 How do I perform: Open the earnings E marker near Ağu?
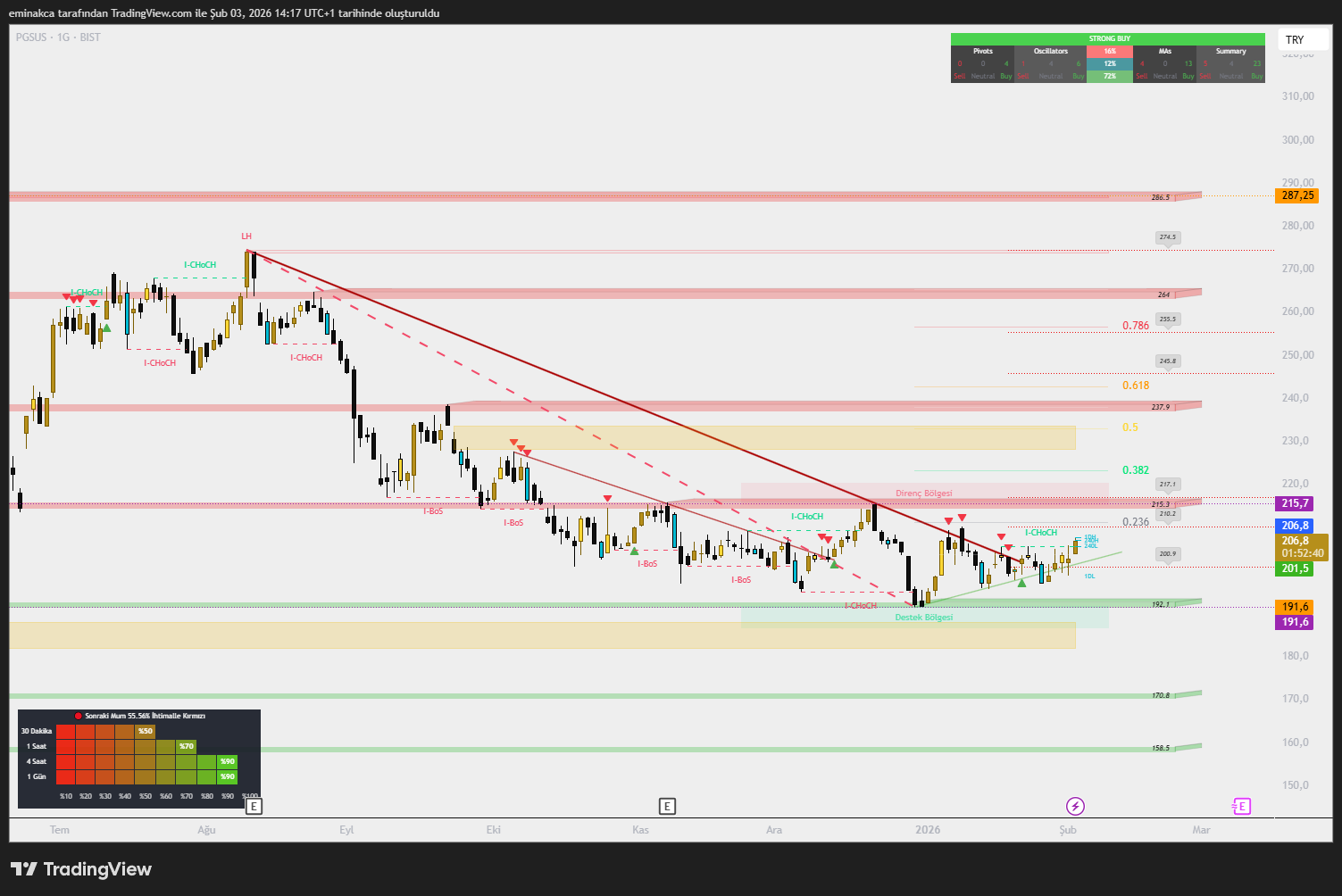click(x=254, y=807)
